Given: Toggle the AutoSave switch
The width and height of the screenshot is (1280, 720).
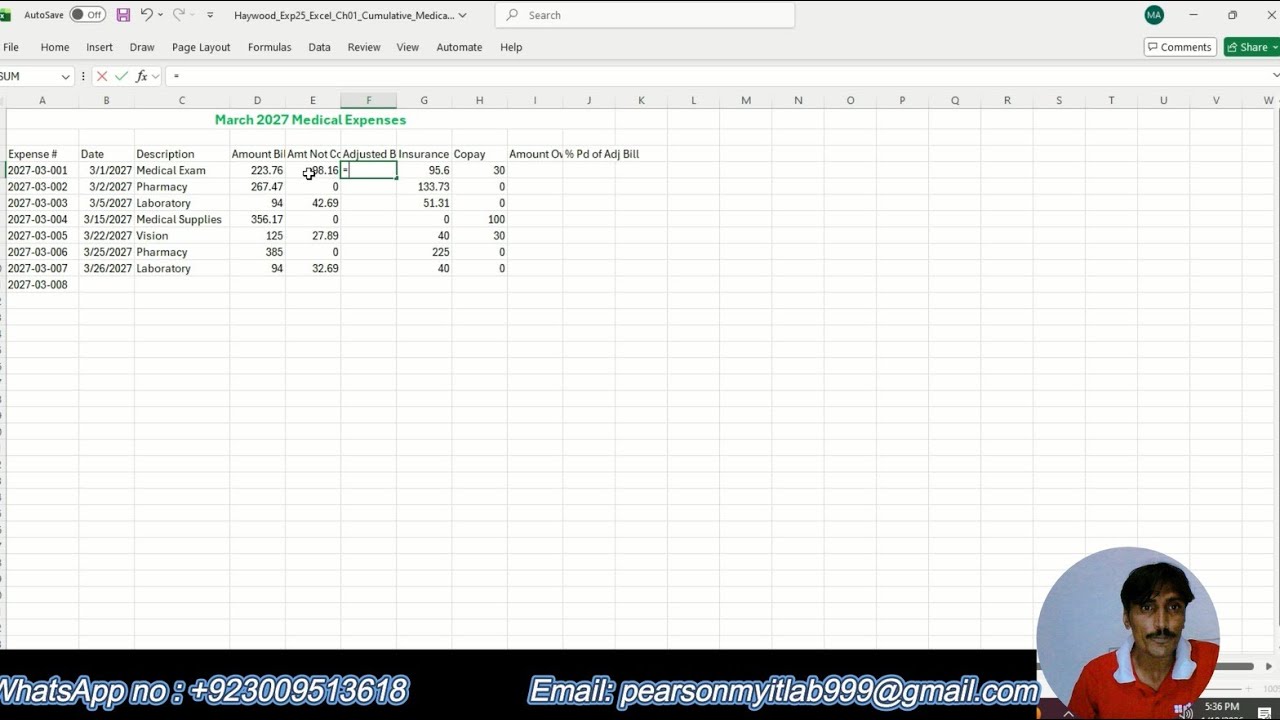Looking at the screenshot, I should (x=88, y=15).
